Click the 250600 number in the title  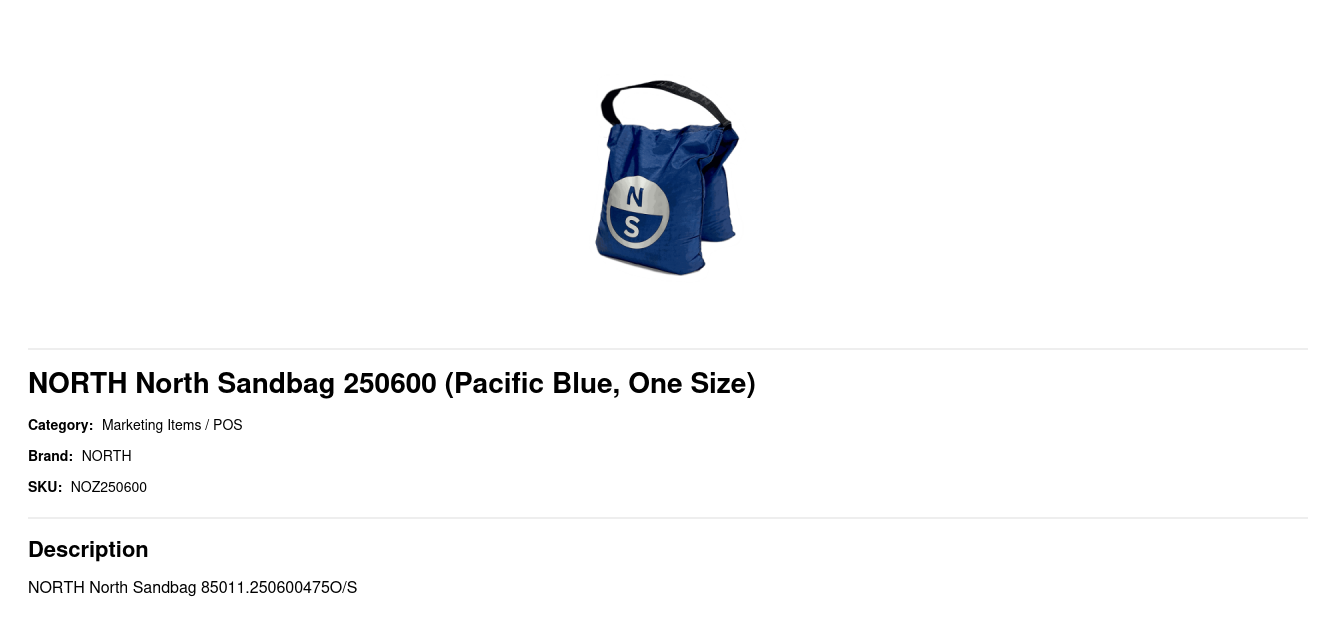(390, 383)
